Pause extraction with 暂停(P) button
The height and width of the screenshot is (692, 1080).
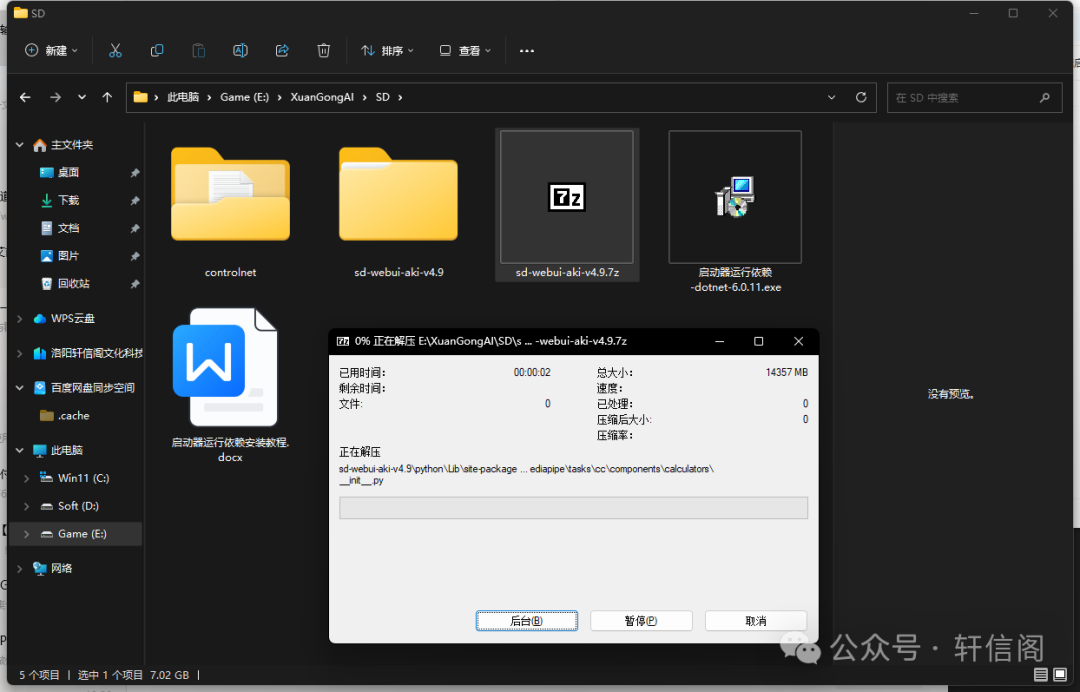tap(641, 621)
